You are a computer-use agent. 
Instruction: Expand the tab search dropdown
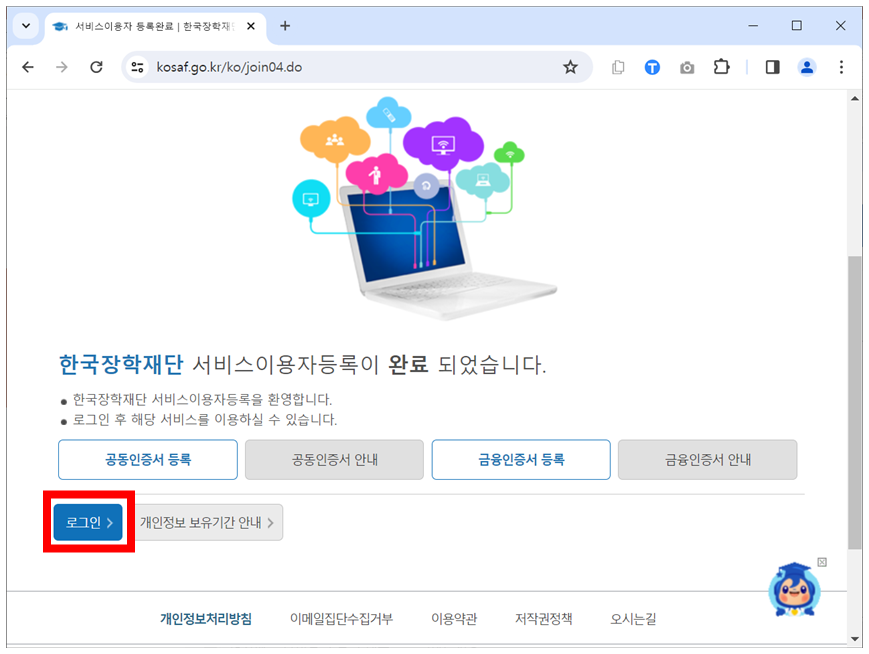click(25, 25)
